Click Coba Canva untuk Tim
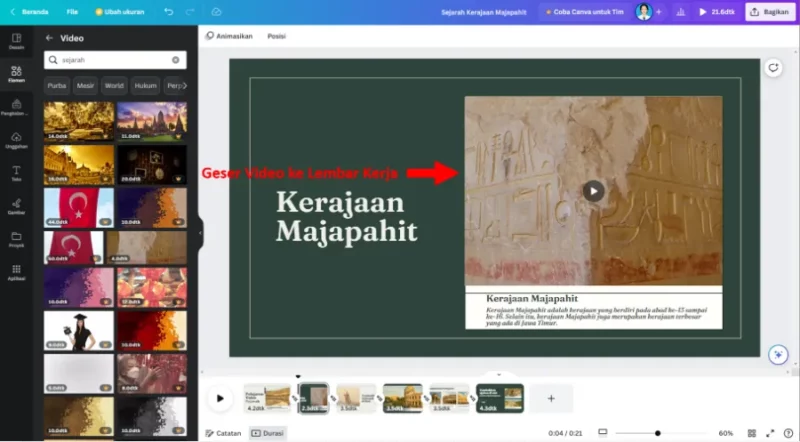The width and height of the screenshot is (800, 442). click(584, 12)
